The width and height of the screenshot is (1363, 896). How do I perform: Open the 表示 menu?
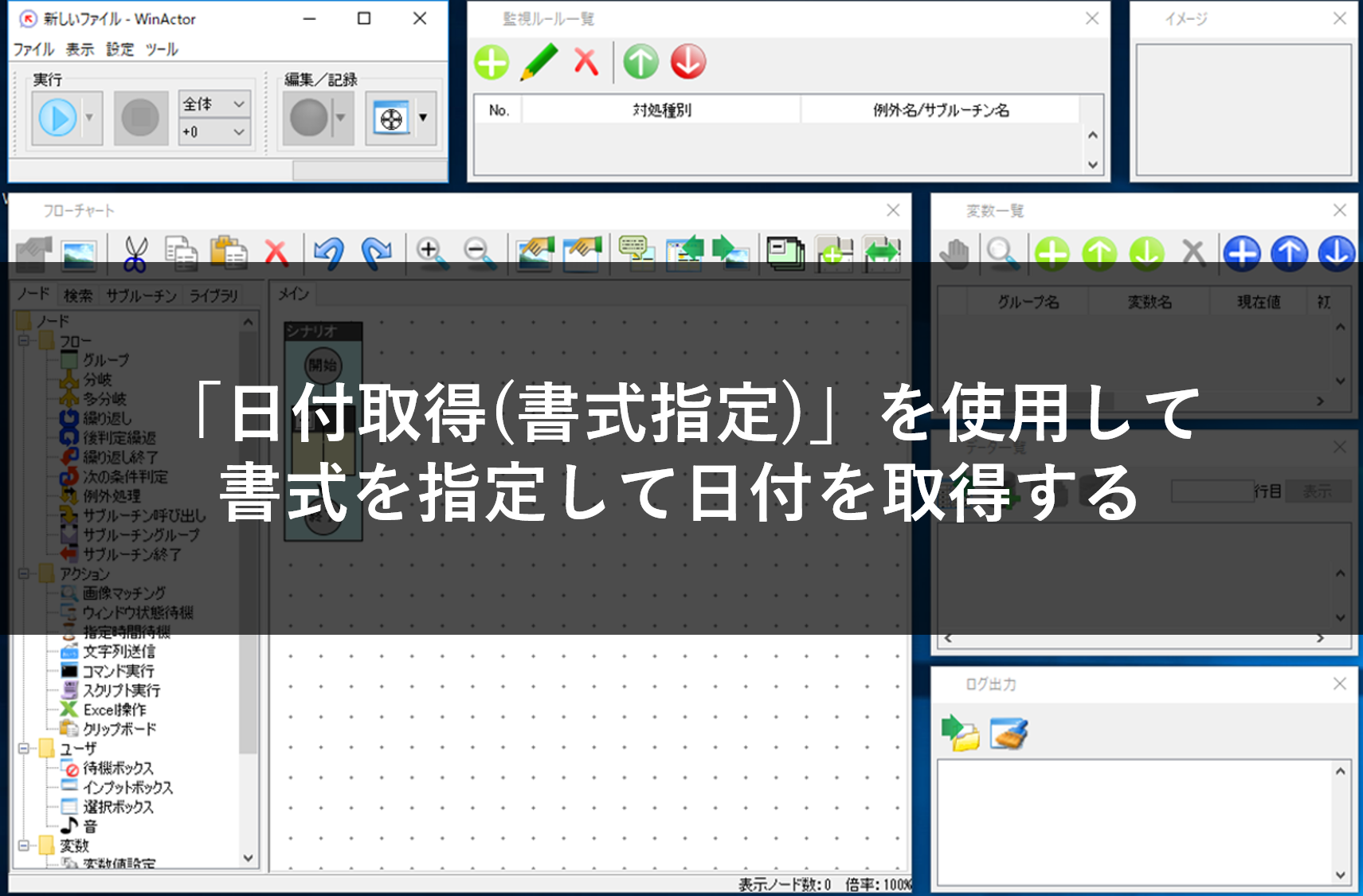80,49
